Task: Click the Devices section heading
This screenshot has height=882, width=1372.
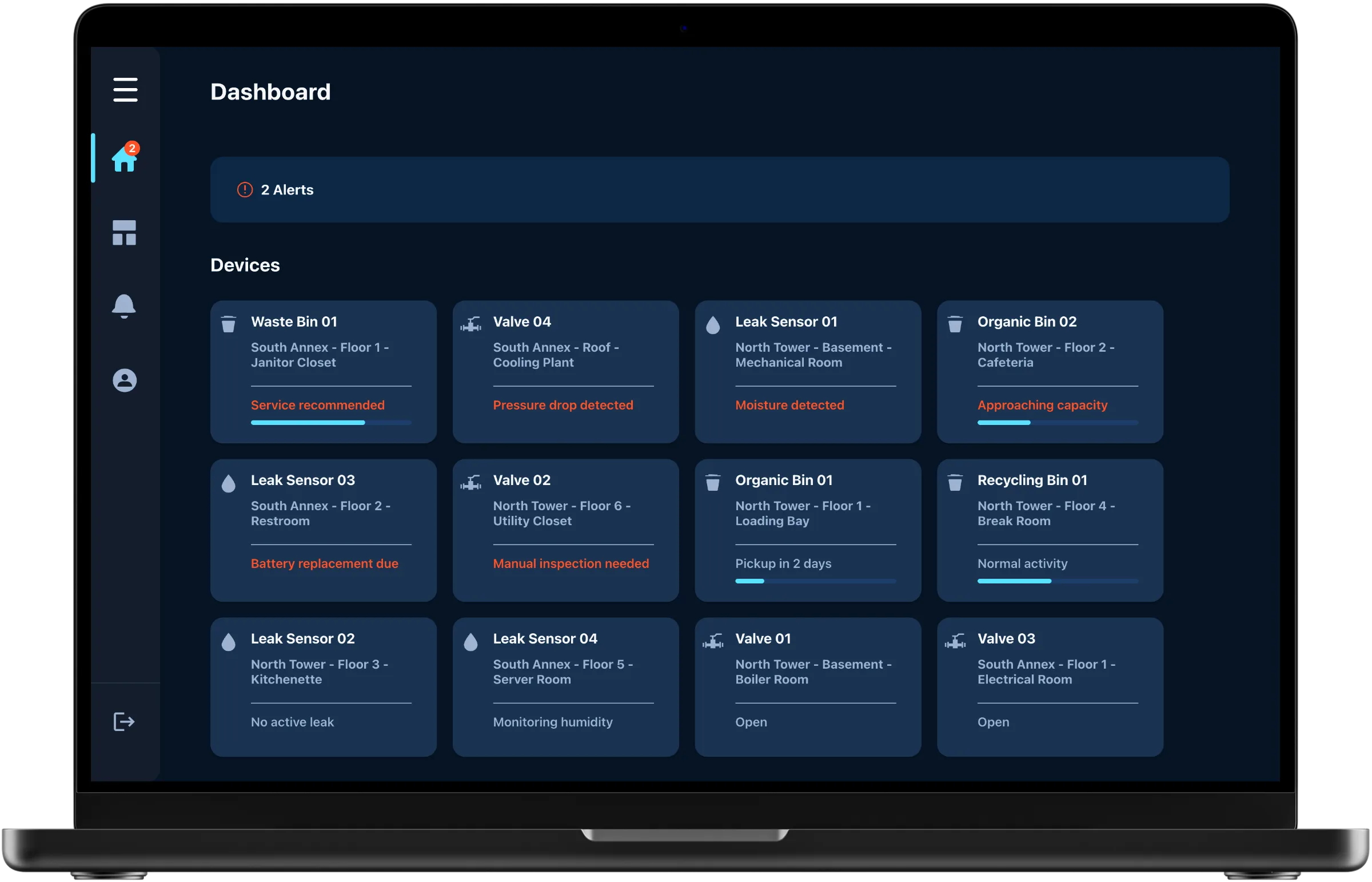Action: coord(245,265)
